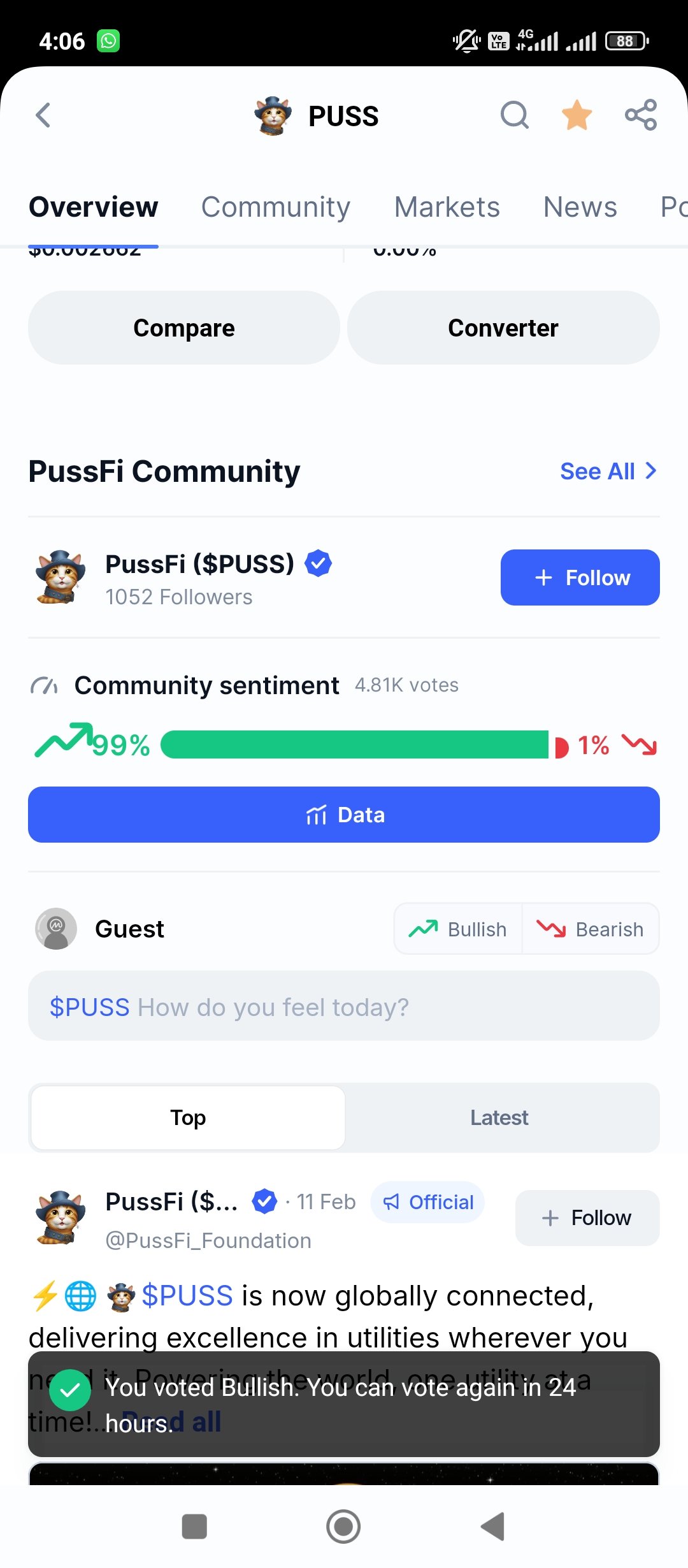Open search with the magnifier icon
Viewport: 688px width, 1568px height.
[x=515, y=115]
